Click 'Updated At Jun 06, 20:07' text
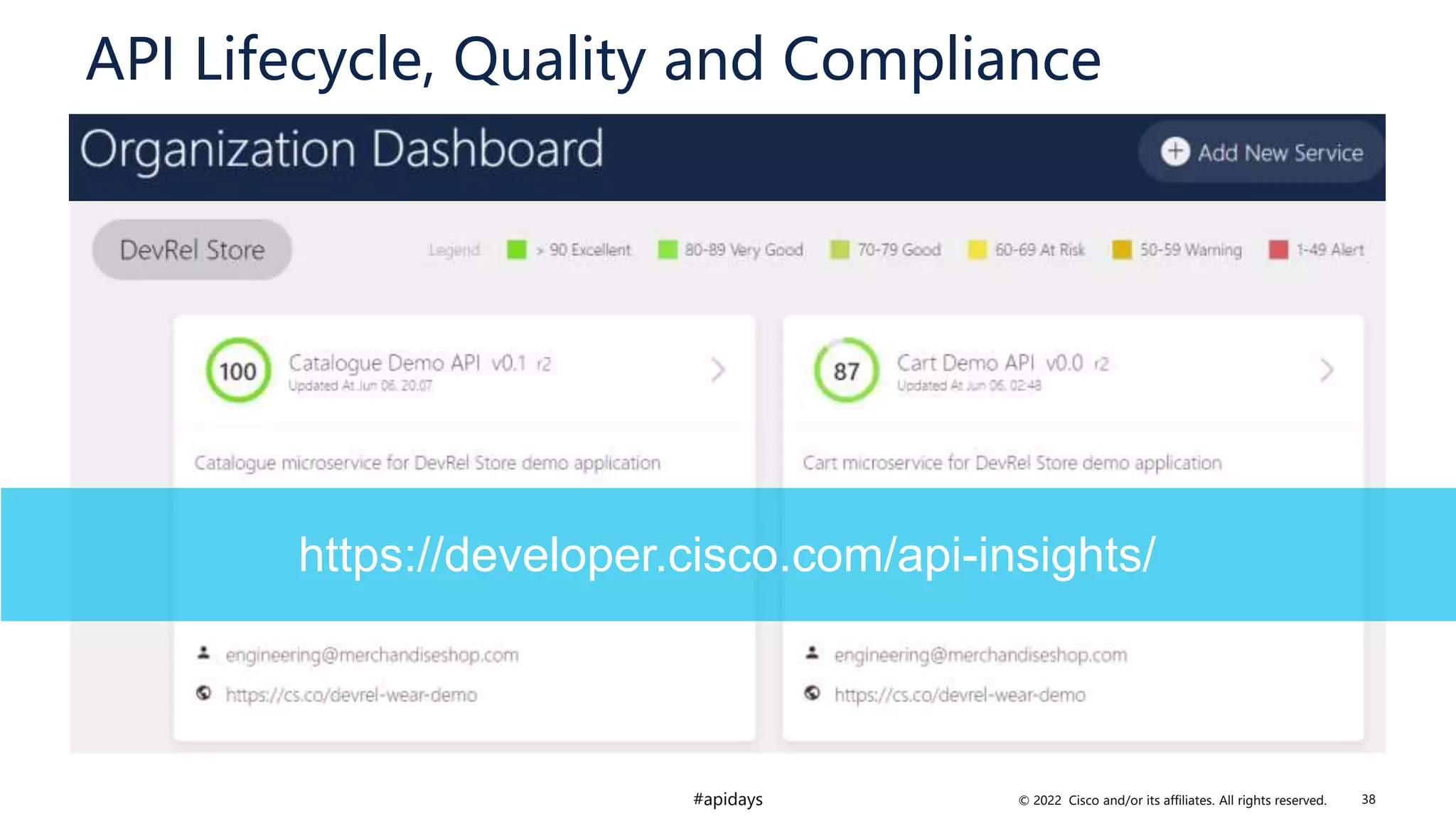Image resolution: width=1456 pixels, height=819 pixels. (360, 386)
